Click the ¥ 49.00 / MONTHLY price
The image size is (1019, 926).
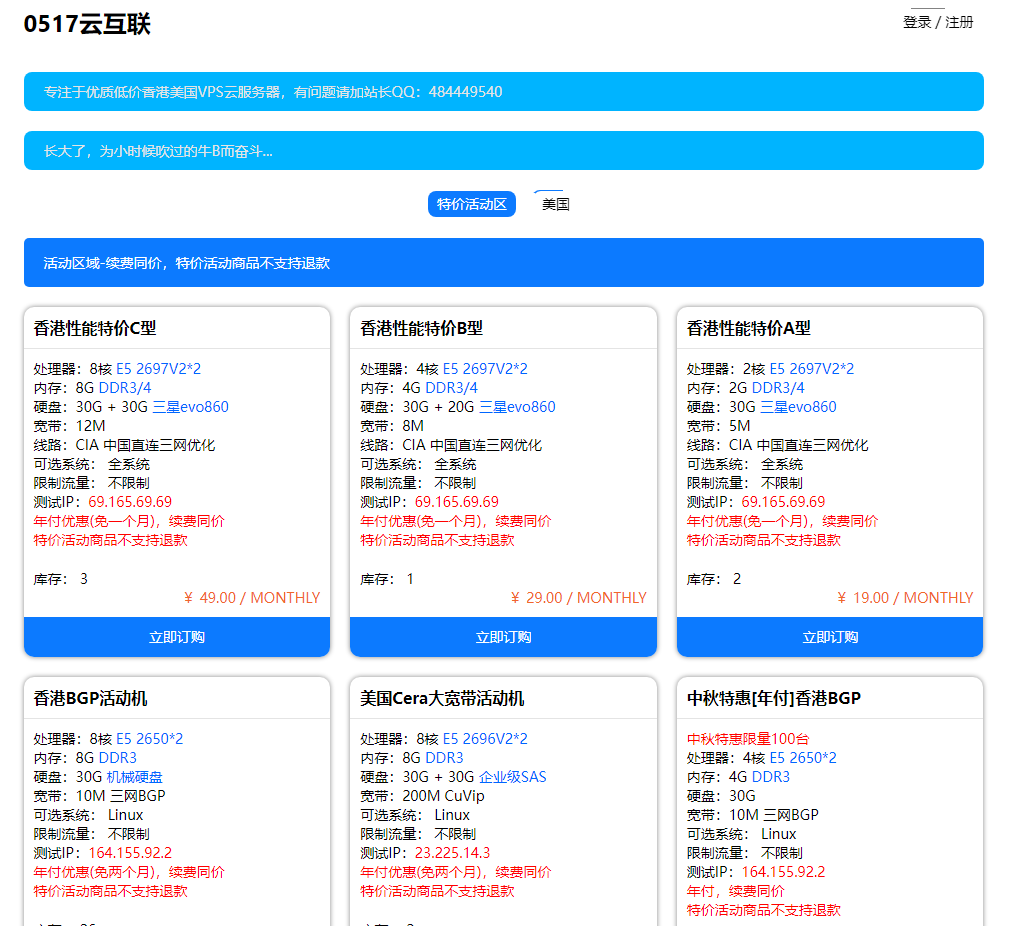[252, 598]
